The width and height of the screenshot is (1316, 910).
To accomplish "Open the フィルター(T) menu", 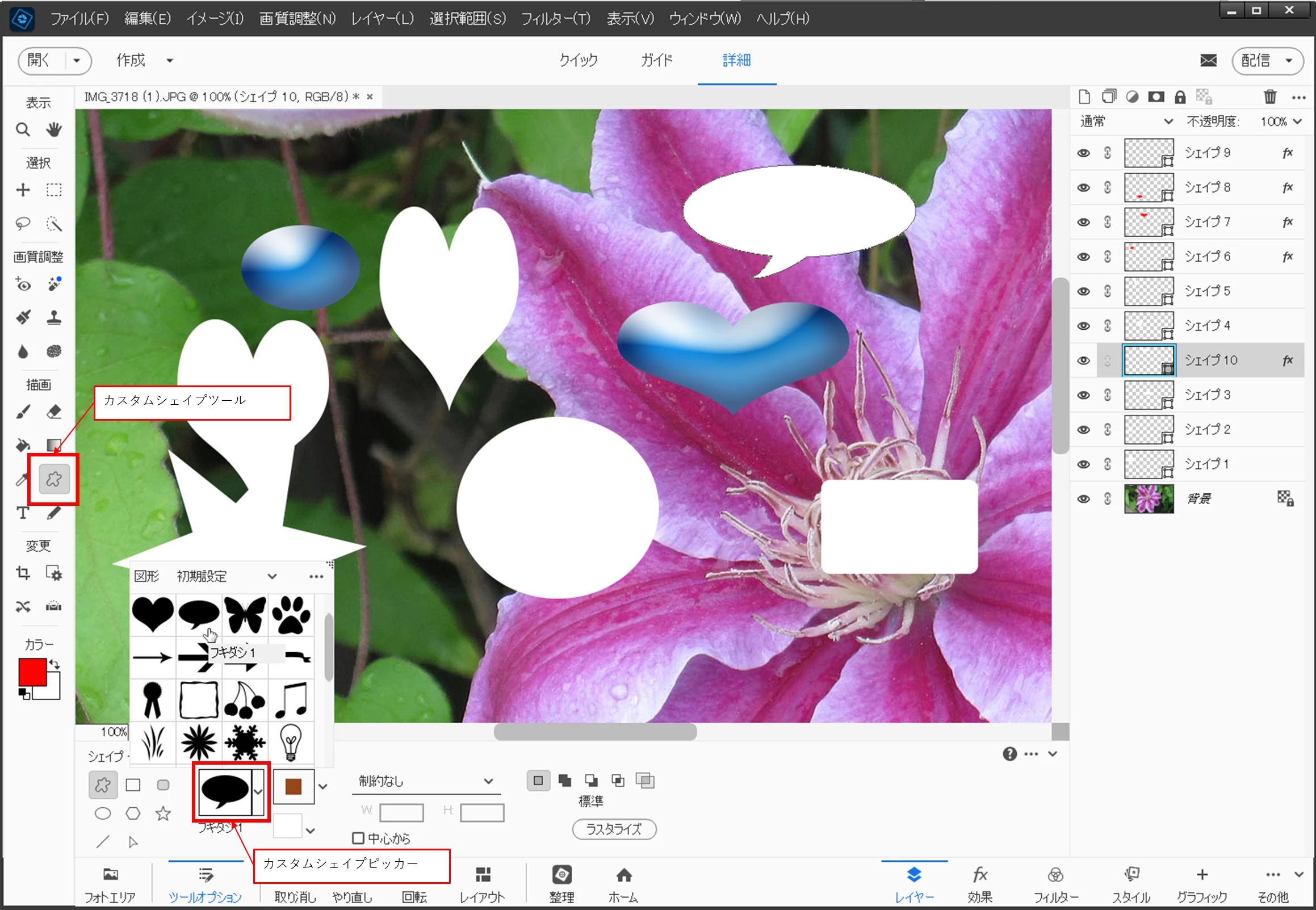I will point(556,19).
